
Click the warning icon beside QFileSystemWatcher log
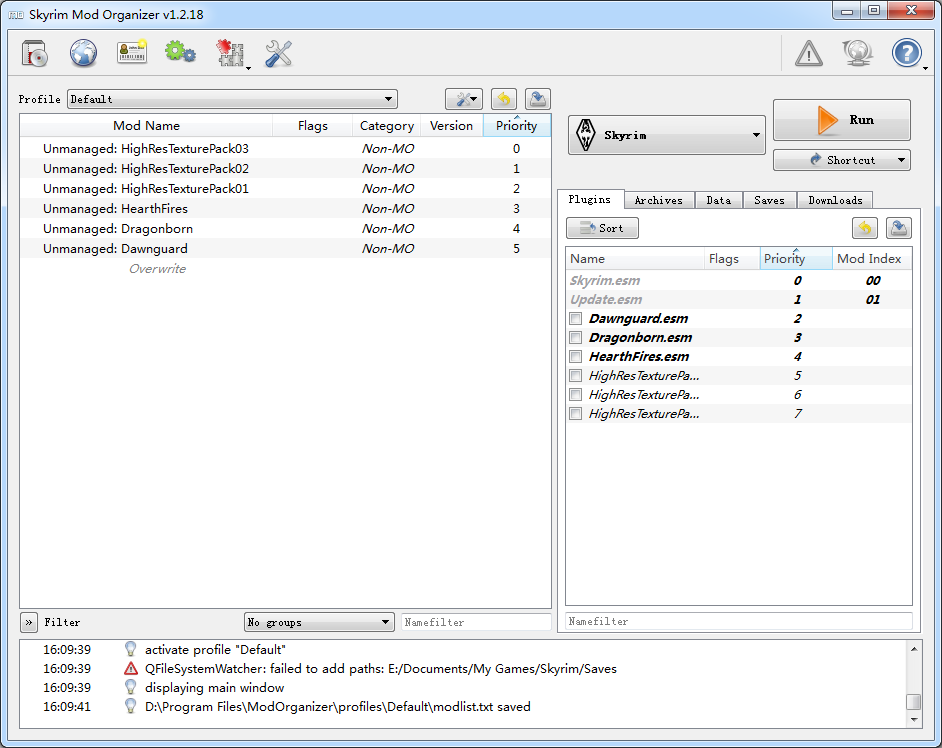(130, 669)
